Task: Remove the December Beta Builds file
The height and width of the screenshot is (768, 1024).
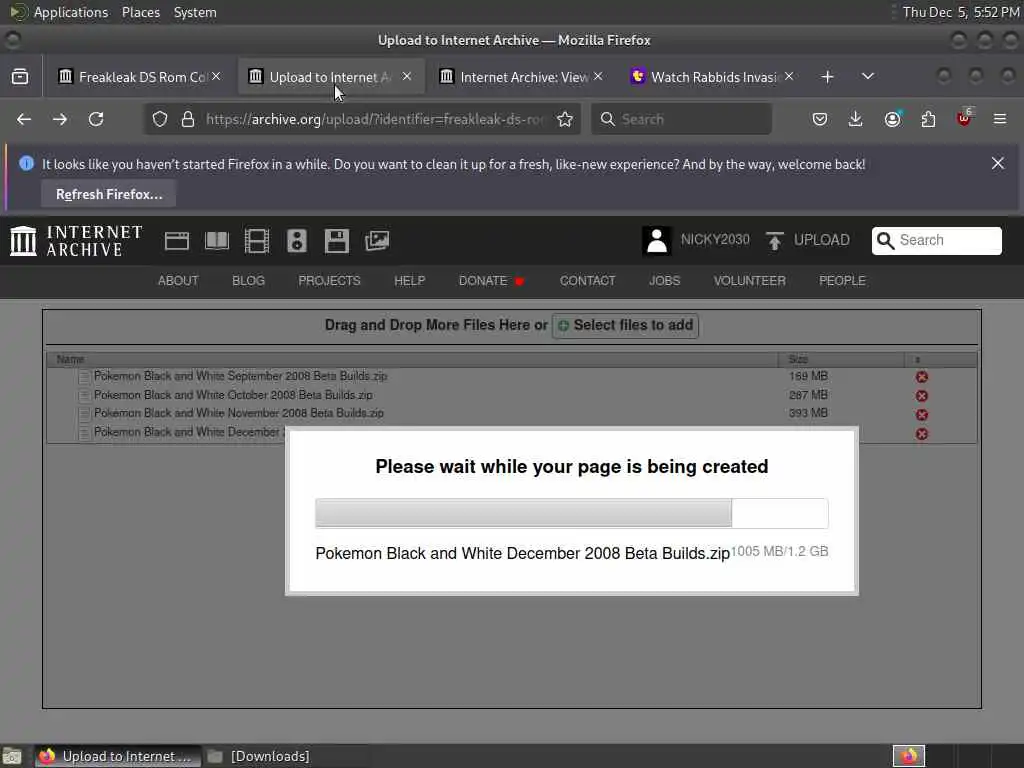Action: tap(921, 434)
